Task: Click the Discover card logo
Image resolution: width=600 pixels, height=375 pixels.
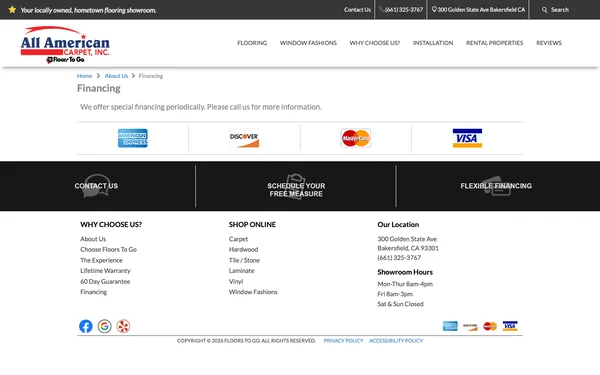Action: click(x=244, y=138)
